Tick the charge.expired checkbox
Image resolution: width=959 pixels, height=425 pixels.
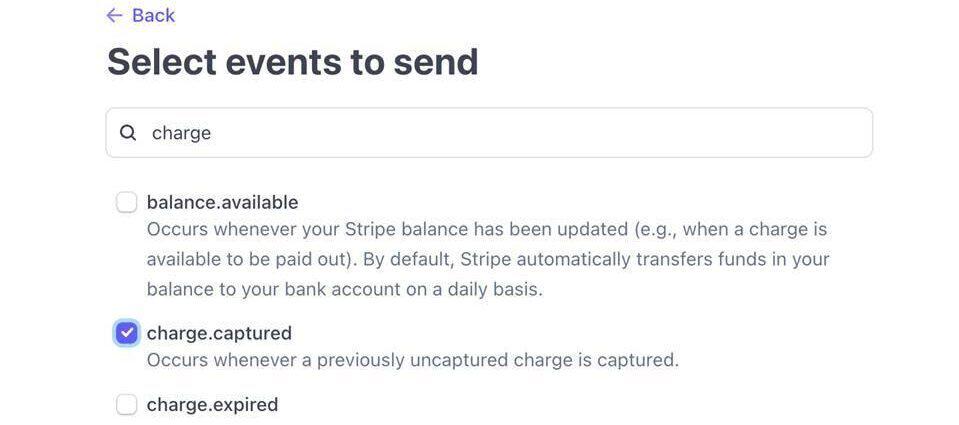pos(126,405)
